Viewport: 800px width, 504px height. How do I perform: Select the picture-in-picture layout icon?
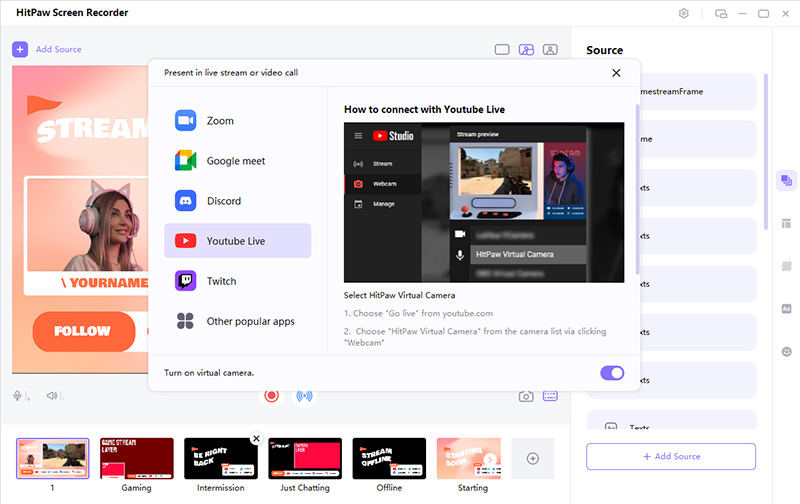[x=526, y=49]
